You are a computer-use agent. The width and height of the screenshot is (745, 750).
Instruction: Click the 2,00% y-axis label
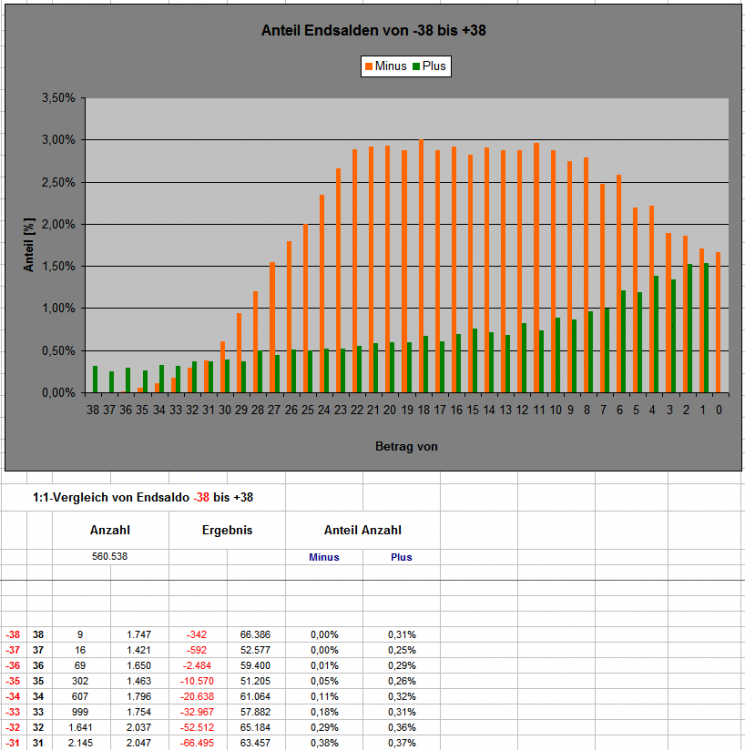(58, 224)
